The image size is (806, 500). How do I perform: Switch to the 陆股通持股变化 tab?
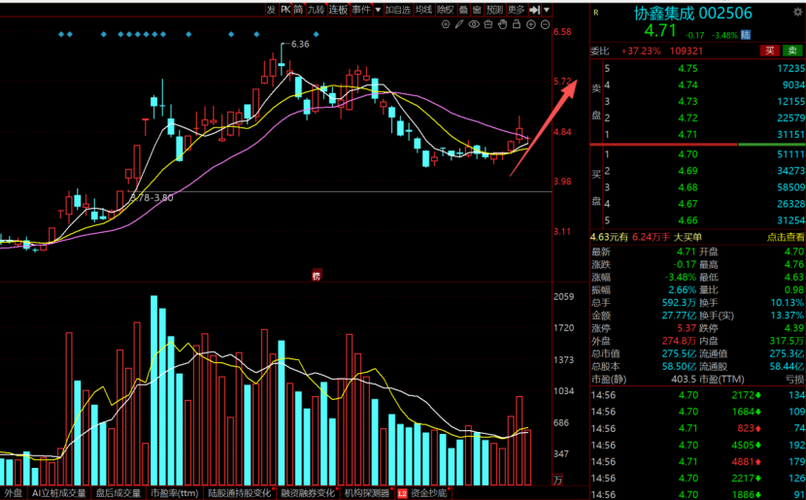[x=239, y=493]
